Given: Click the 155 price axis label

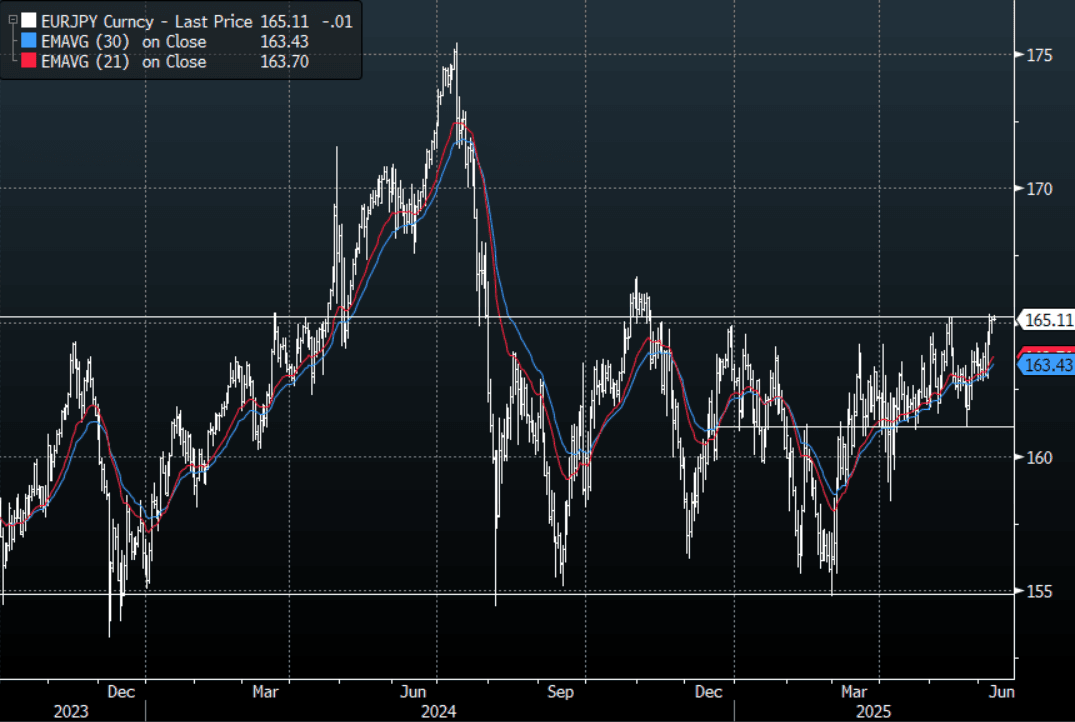Looking at the screenshot, I should pos(1038,592).
